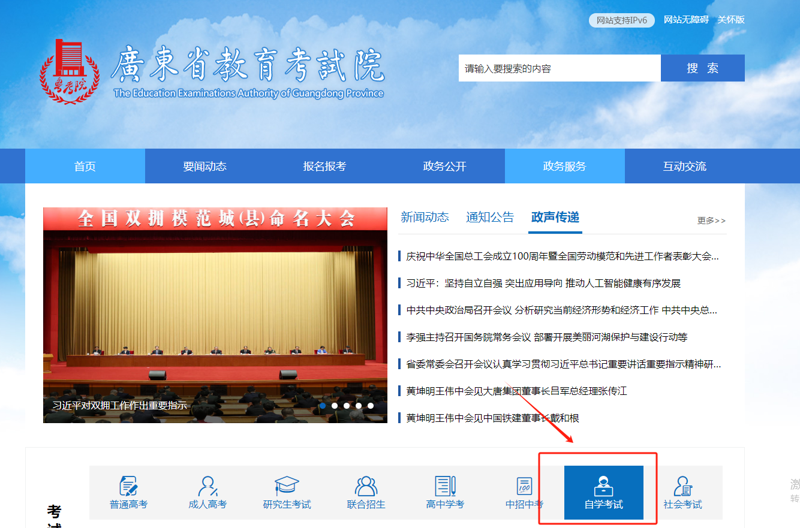Enable 关怀版 accessibility mode
This screenshot has width=800, height=528.
pyautogui.click(x=731, y=20)
